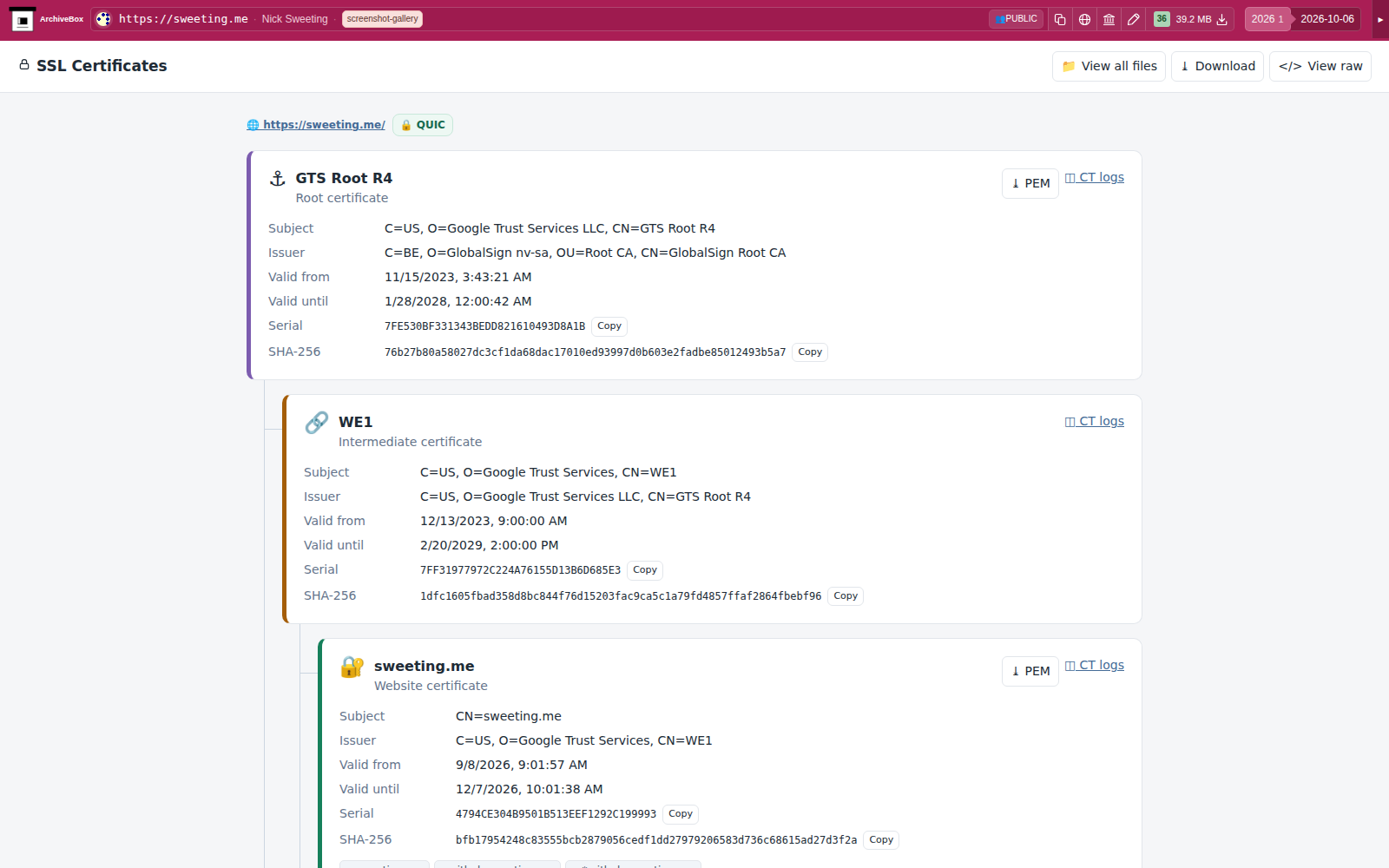The image size is (1389, 868).
Task: Click the lock-and-key icon beside sweeting.me
Action: [352, 667]
